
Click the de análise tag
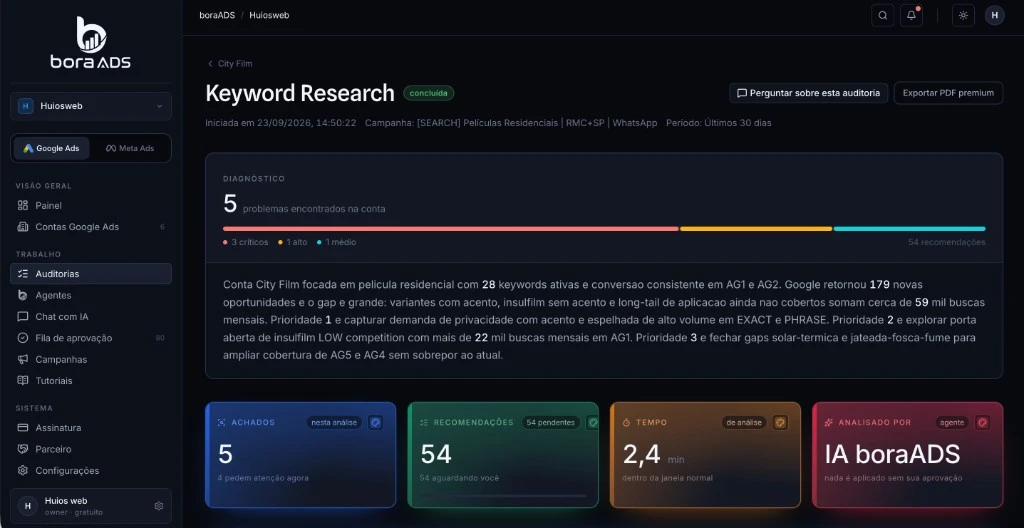click(744, 423)
